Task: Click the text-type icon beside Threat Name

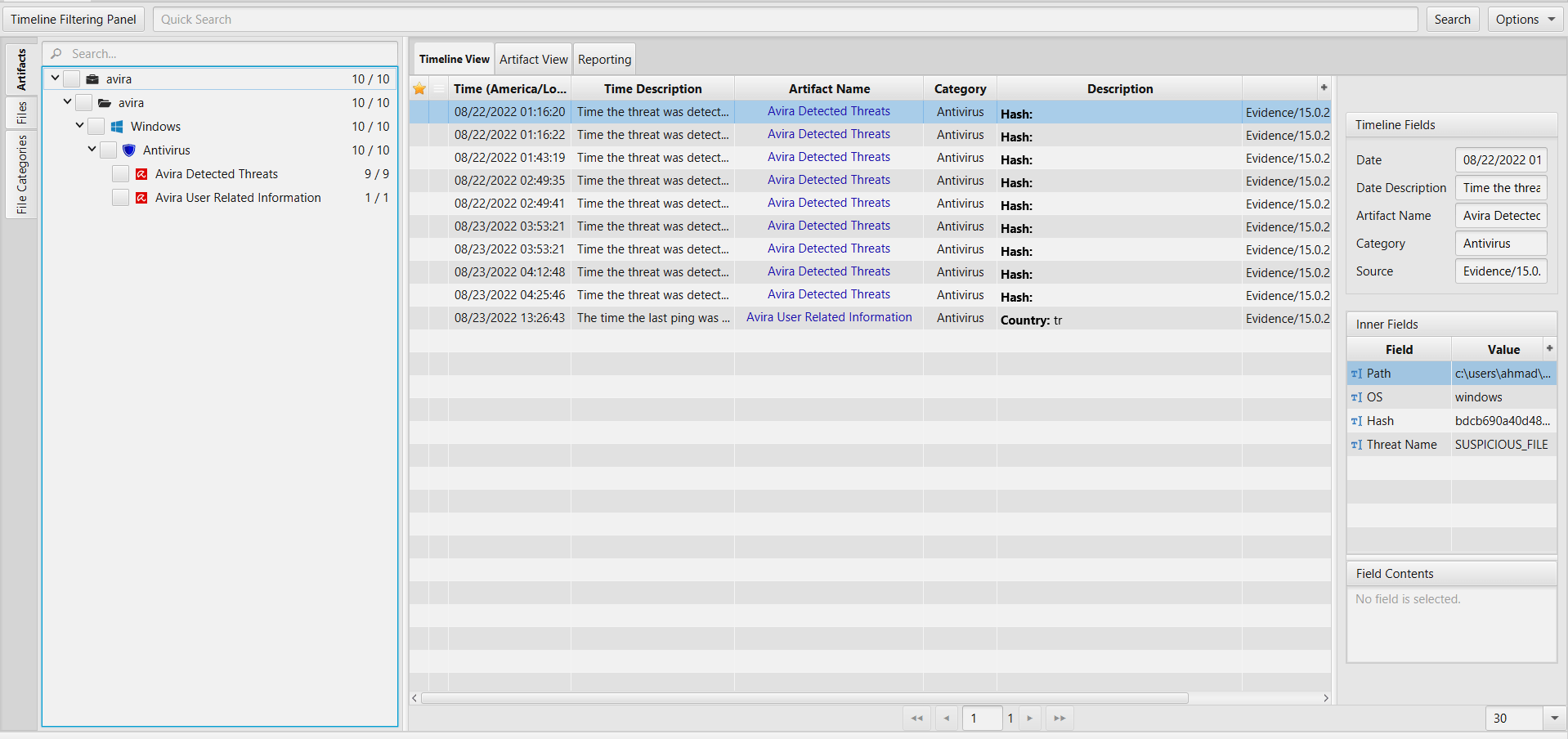Action: [1356, 445]
